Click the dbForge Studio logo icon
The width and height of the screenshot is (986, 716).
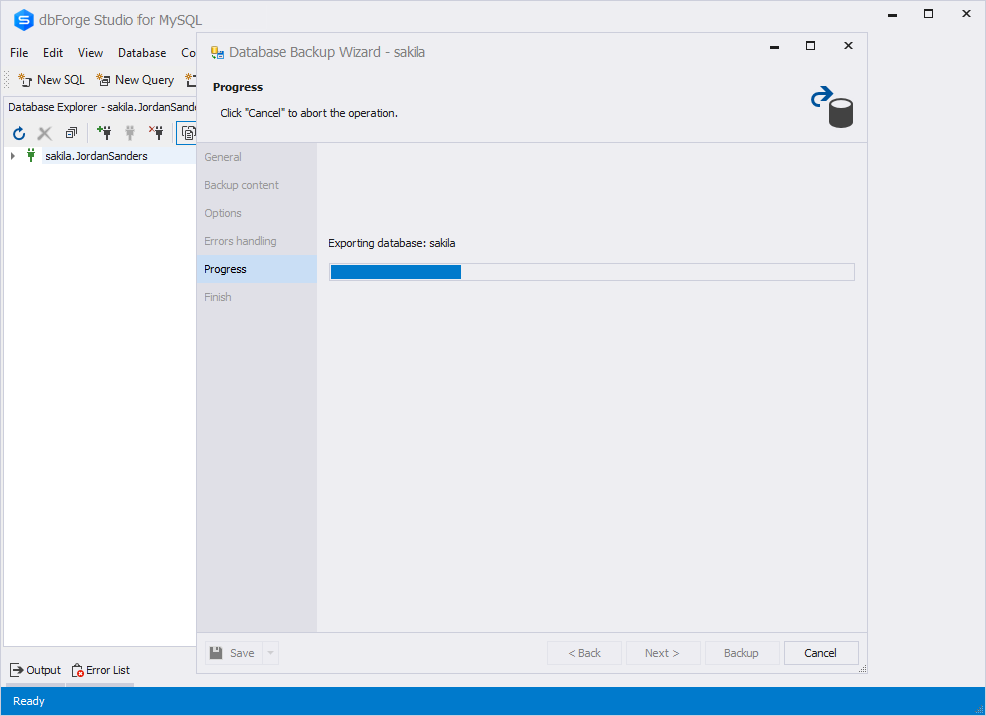[x=23, y=20]
